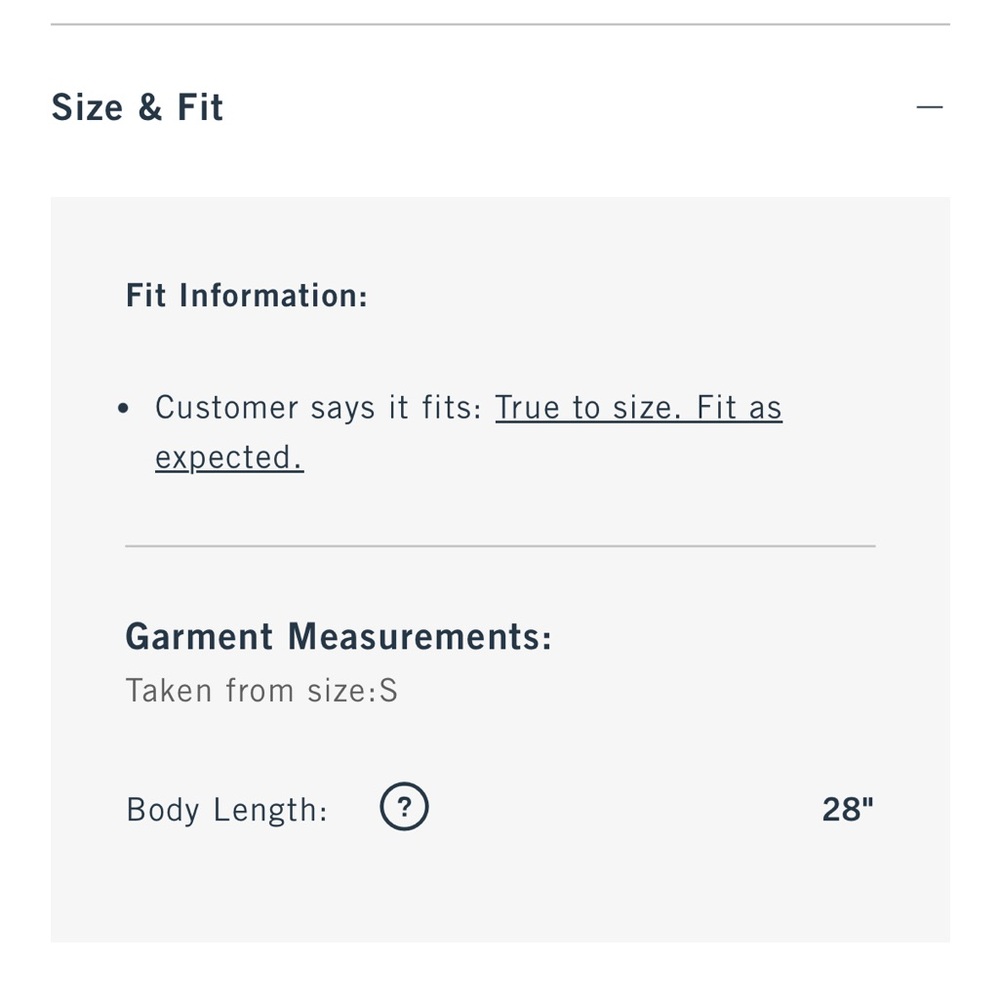Screen dimensions: 1000x1000
Task: Click the Garment Measurements heading
Action: pyautogui.click(x=338, y=637)
